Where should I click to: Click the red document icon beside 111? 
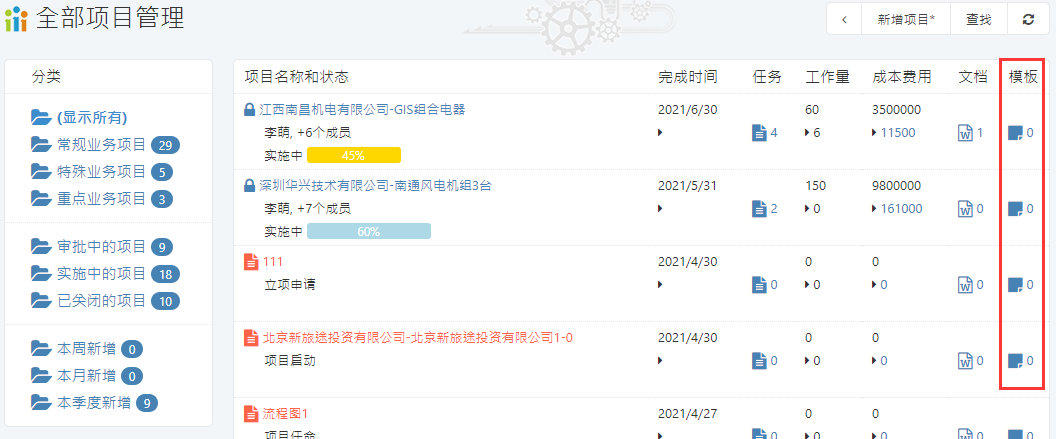tap(251, 261)
